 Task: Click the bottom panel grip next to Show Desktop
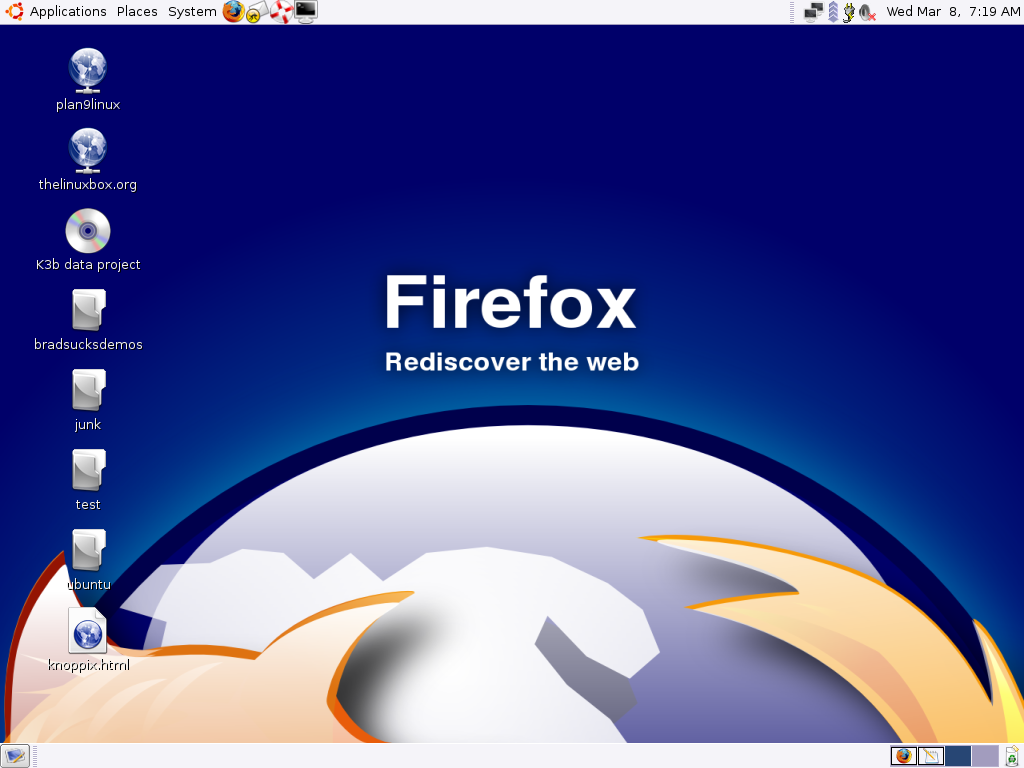pyautogui.click(x=34, y=756)
